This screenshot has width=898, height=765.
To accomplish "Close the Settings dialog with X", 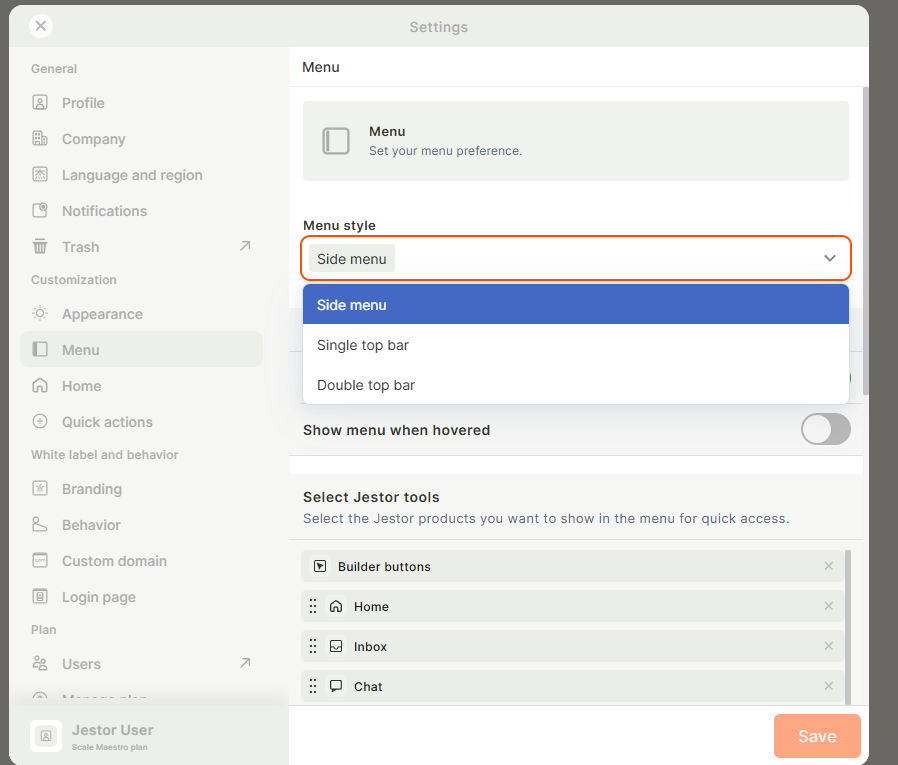I will coord(41,26).
